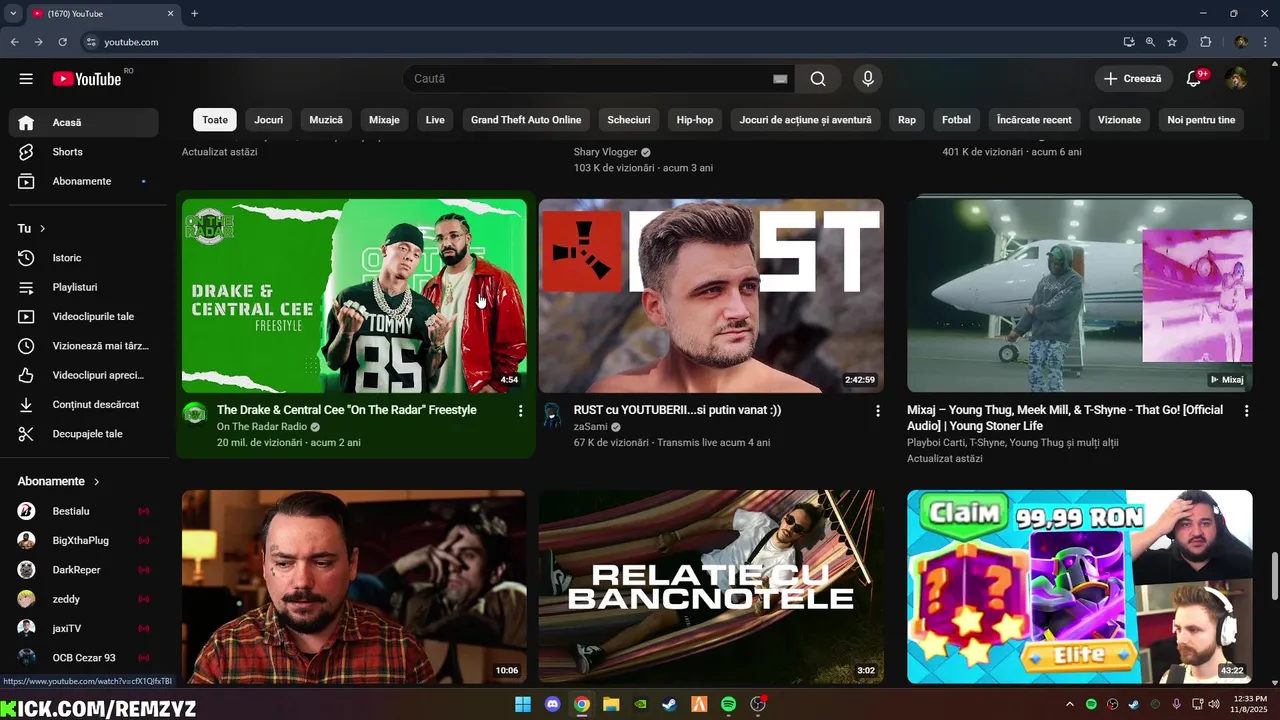Select the Muzică filter chip
Image resolution: width=1280 pixels, height=720 pixels.
point(326,120)
